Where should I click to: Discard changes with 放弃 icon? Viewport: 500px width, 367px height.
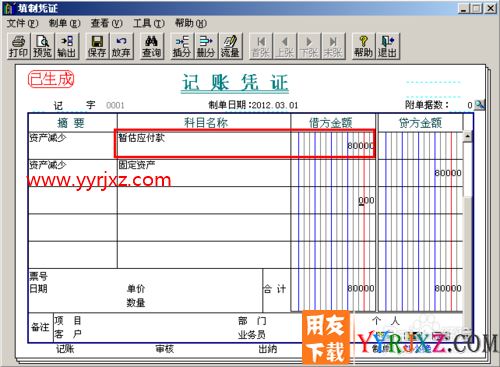pyautogui.click(x=121, y=46)
